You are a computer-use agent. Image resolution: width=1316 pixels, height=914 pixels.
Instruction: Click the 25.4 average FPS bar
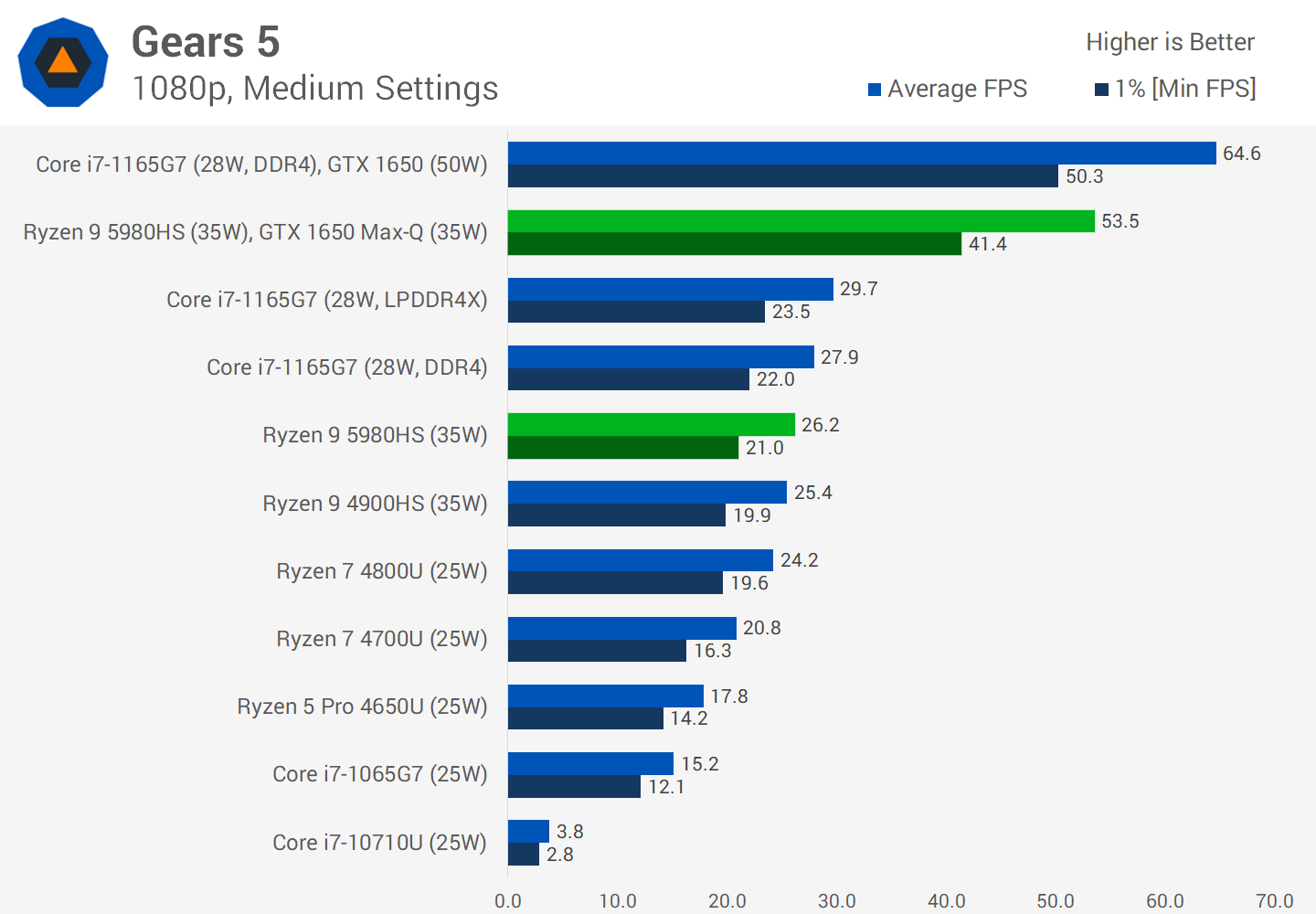(647, 492)
